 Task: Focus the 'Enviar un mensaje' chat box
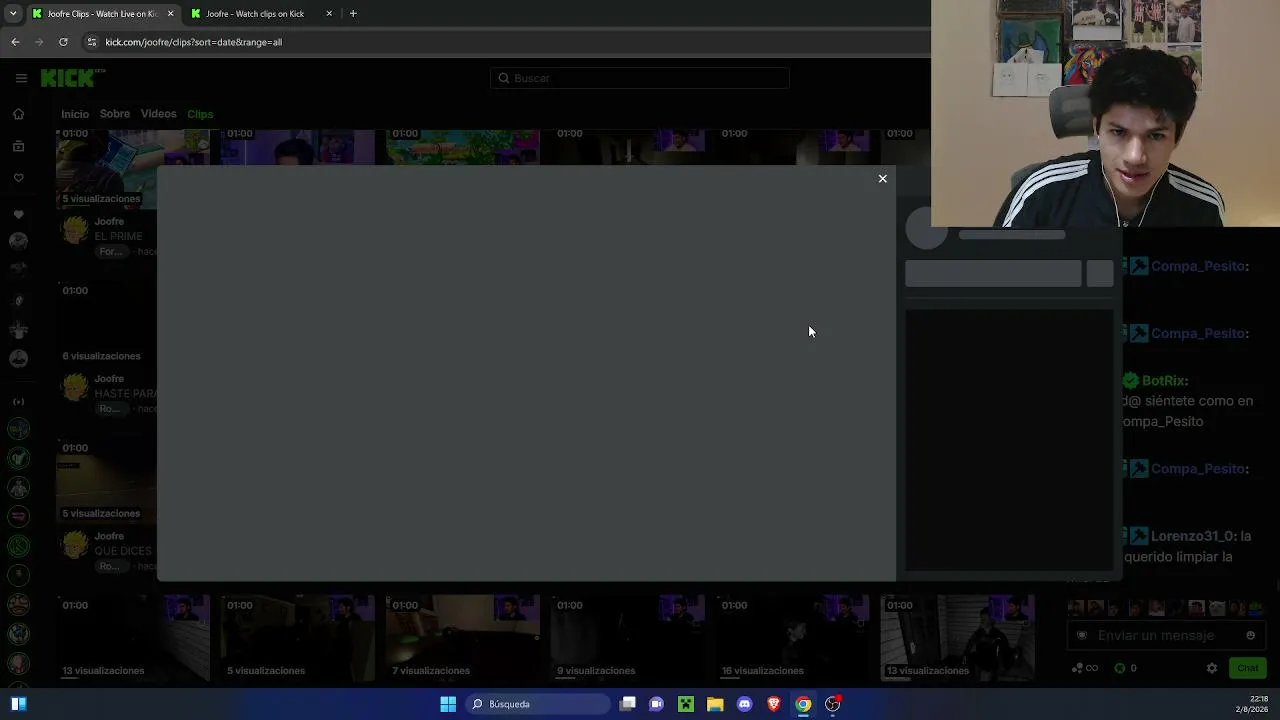click(x=1167, y=635)
